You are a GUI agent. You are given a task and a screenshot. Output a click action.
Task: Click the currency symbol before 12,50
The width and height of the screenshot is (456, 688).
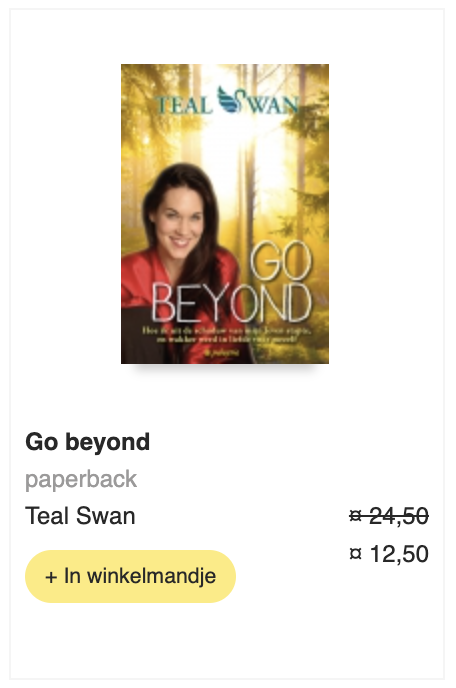[x=355, y=554]
